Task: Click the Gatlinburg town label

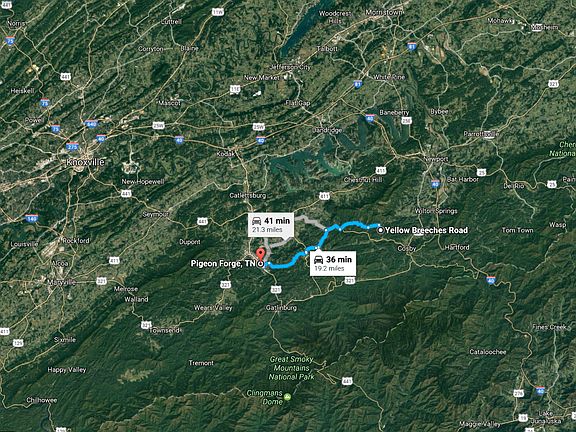Action: pyautogui.click(x=281, y=308)
